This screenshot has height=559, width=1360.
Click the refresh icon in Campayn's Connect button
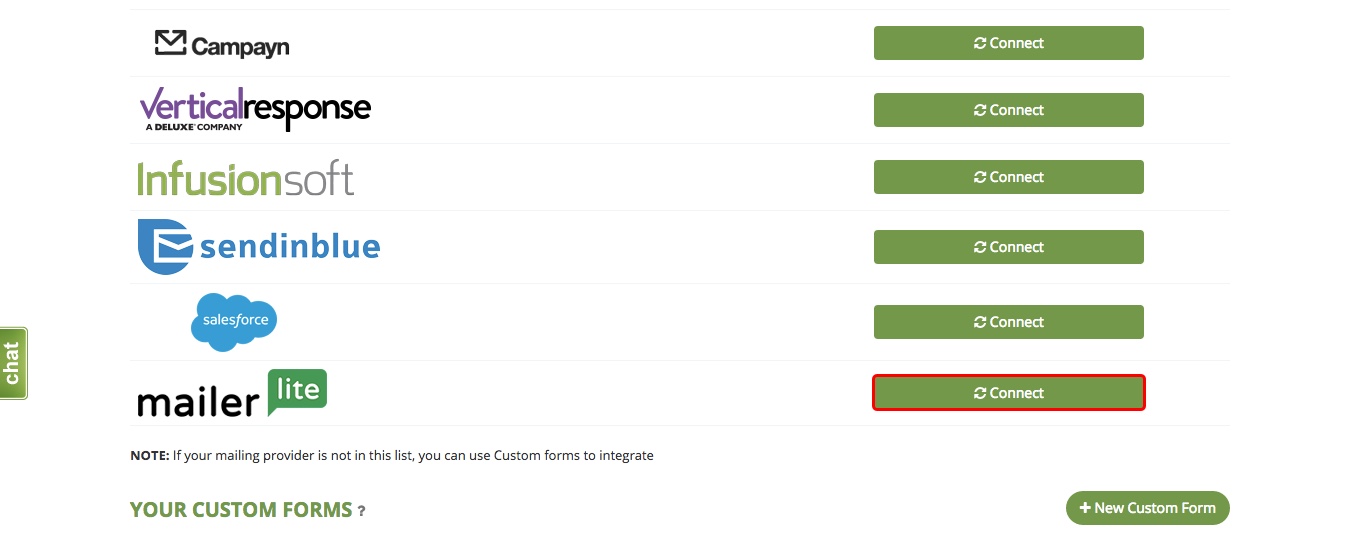[x=980, y=43]
